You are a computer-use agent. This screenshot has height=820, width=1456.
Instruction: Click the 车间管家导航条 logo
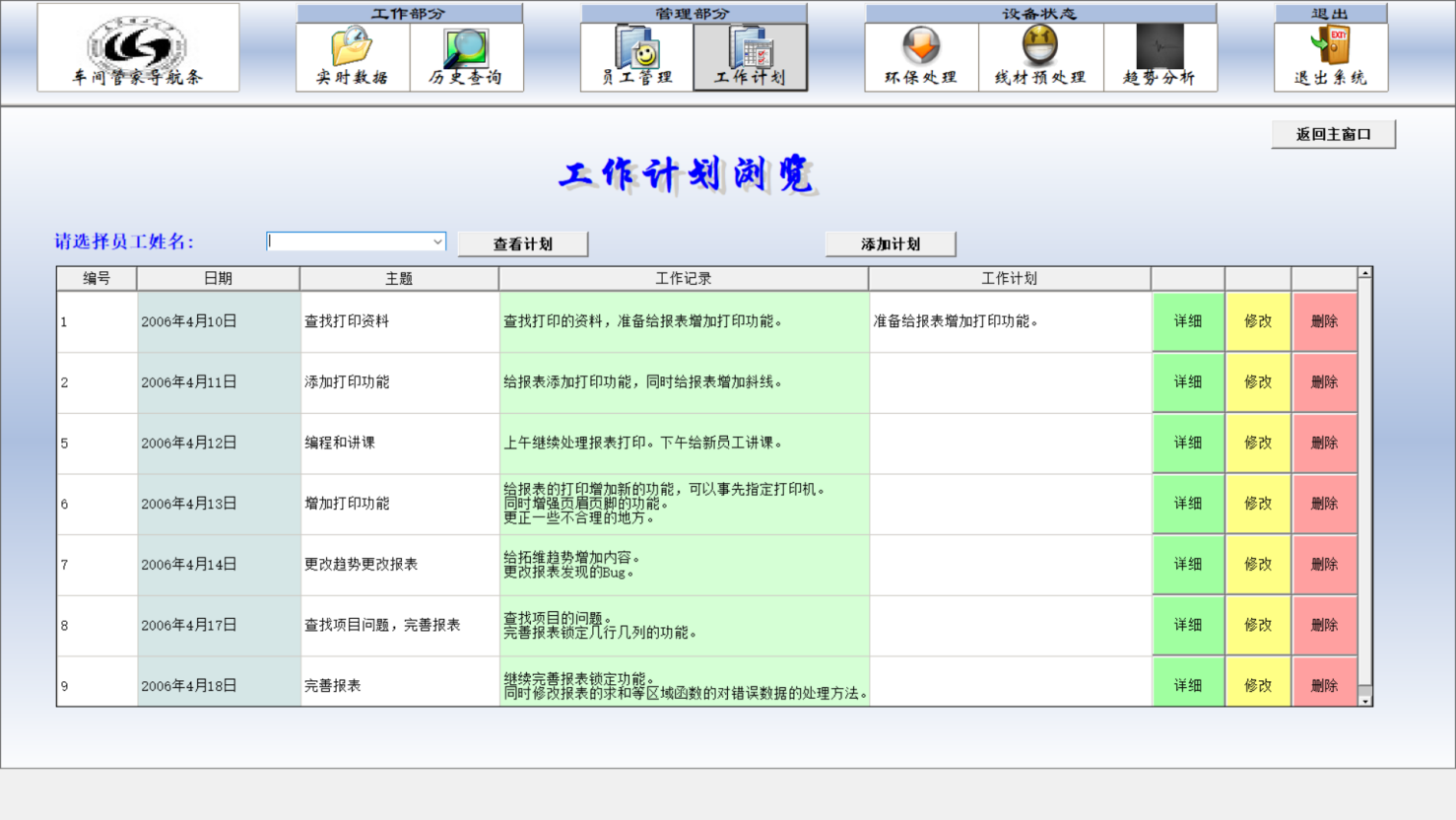click(x=138, y=47)
